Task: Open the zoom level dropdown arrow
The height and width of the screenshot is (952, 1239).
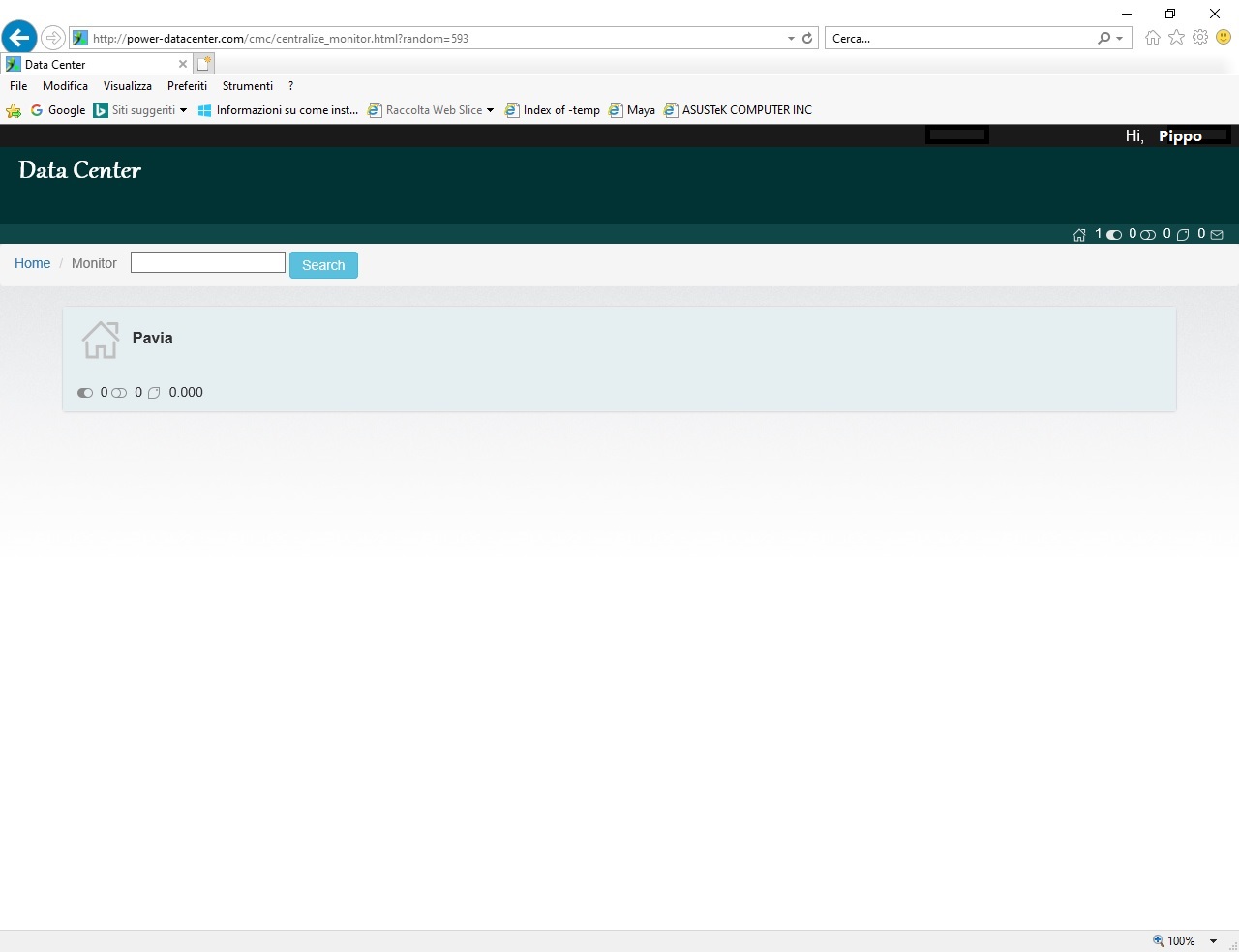Action: coord(1213,941)
